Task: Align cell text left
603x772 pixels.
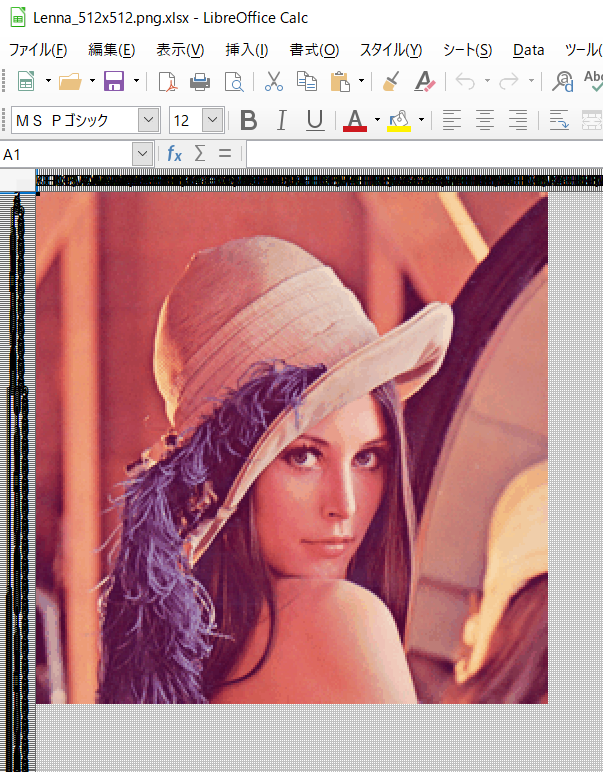Action: click(451, 120)
